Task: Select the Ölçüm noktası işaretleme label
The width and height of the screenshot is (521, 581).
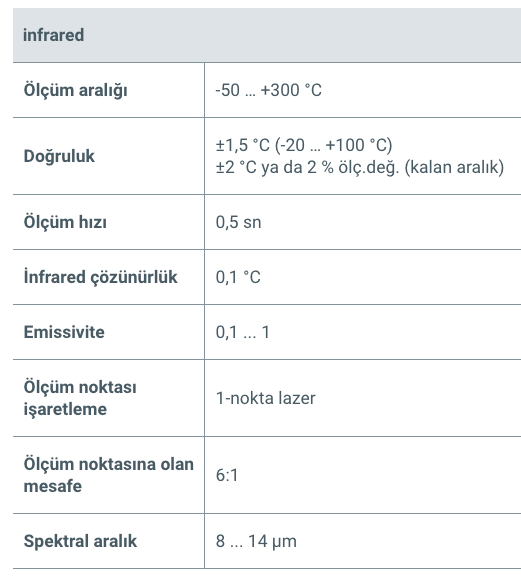Action: (x=80, y=398)
